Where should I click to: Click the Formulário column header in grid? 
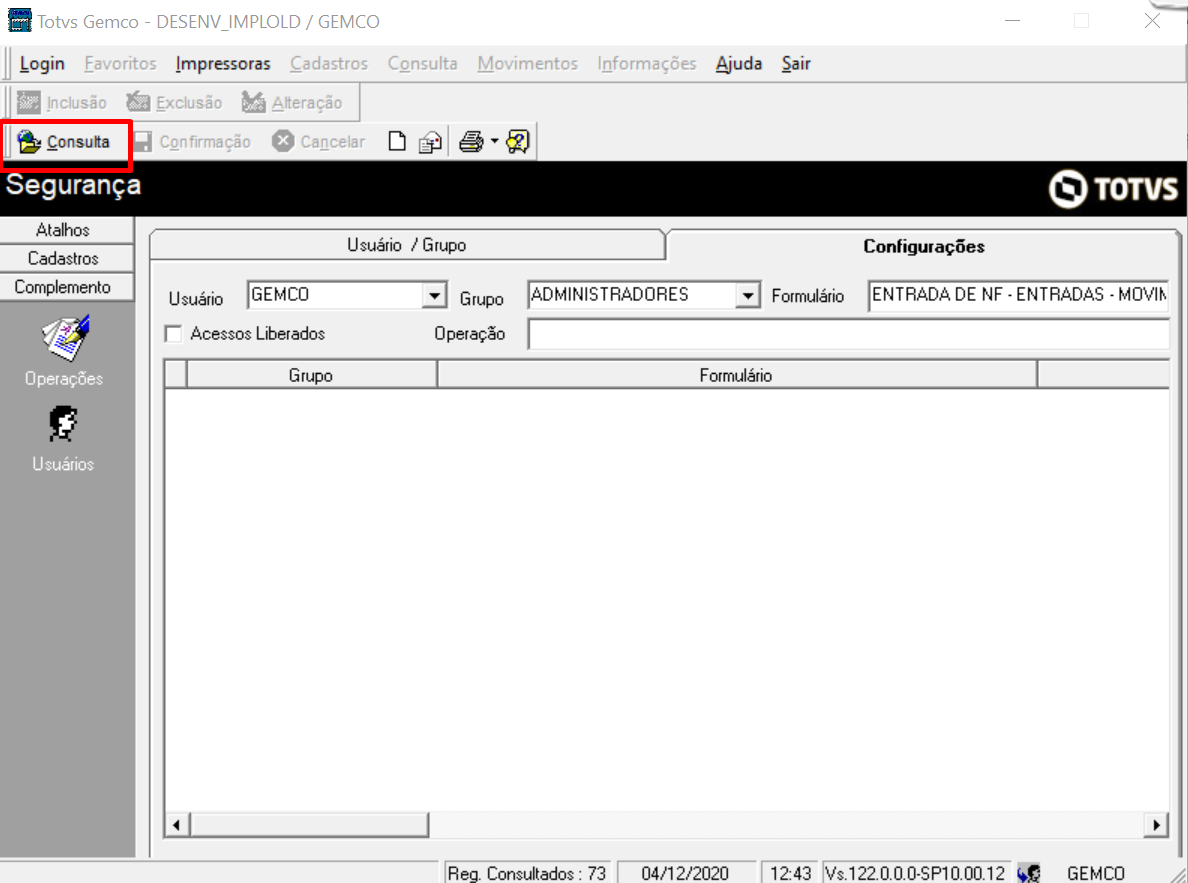point(736,375)
